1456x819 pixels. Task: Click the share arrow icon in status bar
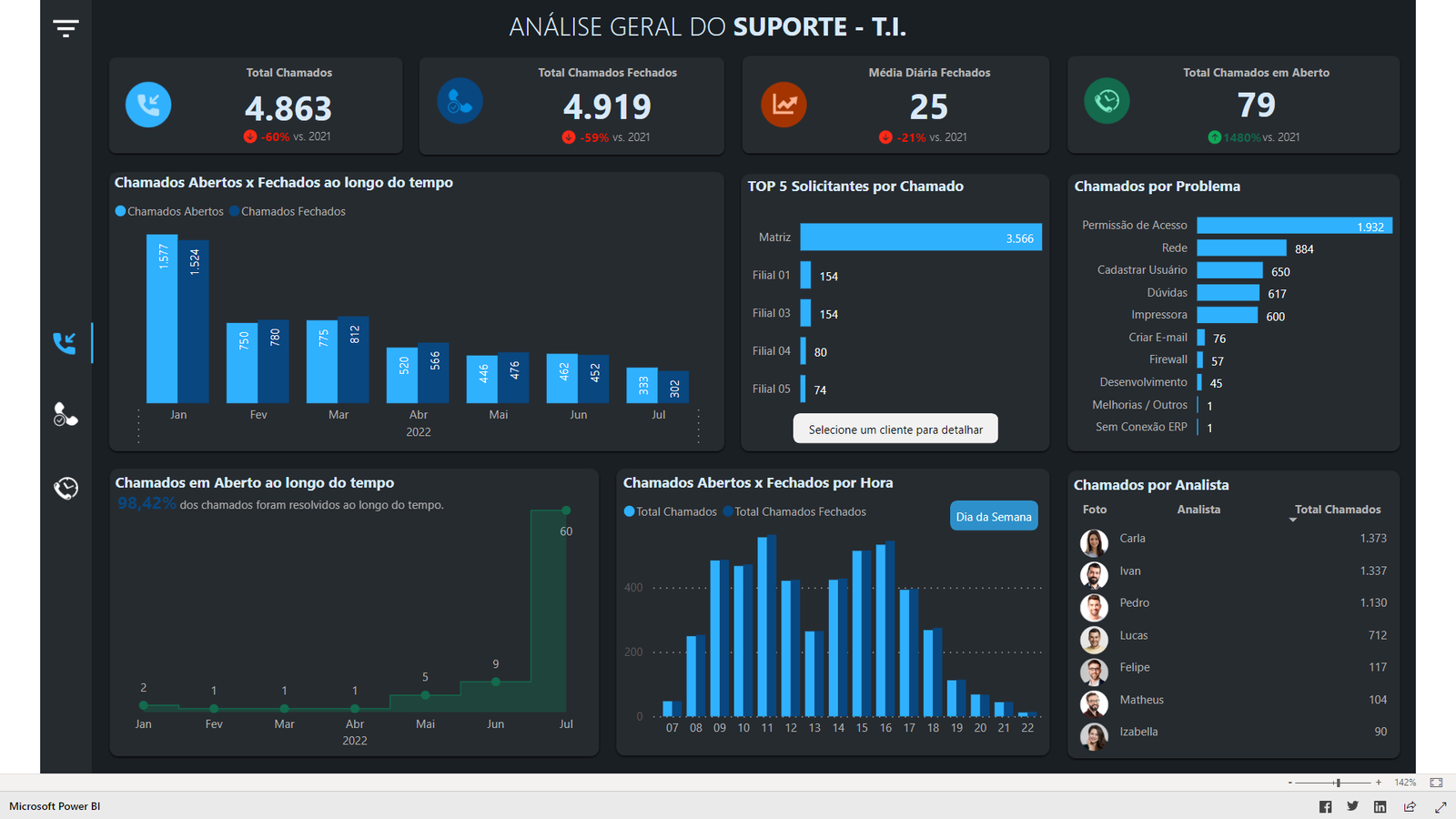coord(1410,807)
